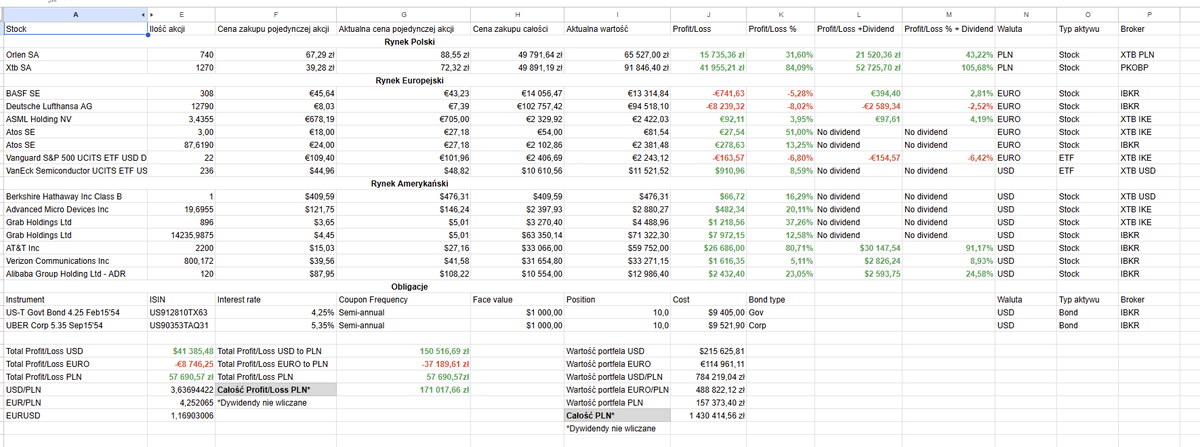Click the grey 'Całość PLN*' cell

point(617,414)
